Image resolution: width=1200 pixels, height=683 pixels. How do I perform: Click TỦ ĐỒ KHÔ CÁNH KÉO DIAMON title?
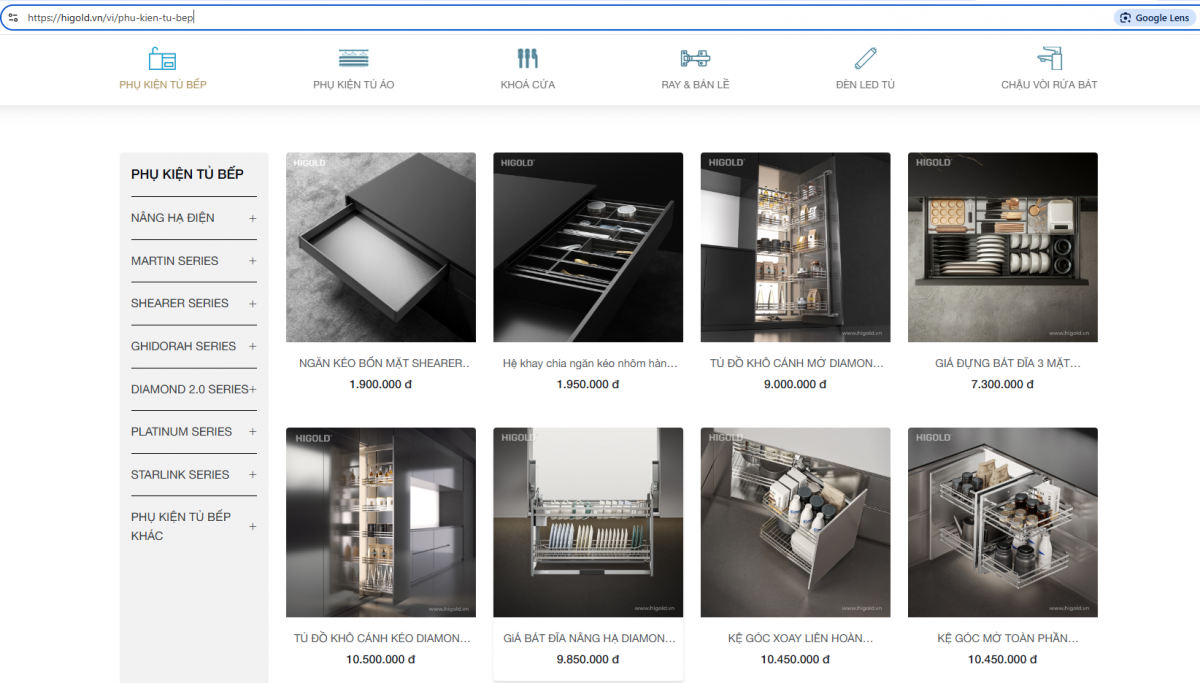pyautogui.click(x=381, y=638)
